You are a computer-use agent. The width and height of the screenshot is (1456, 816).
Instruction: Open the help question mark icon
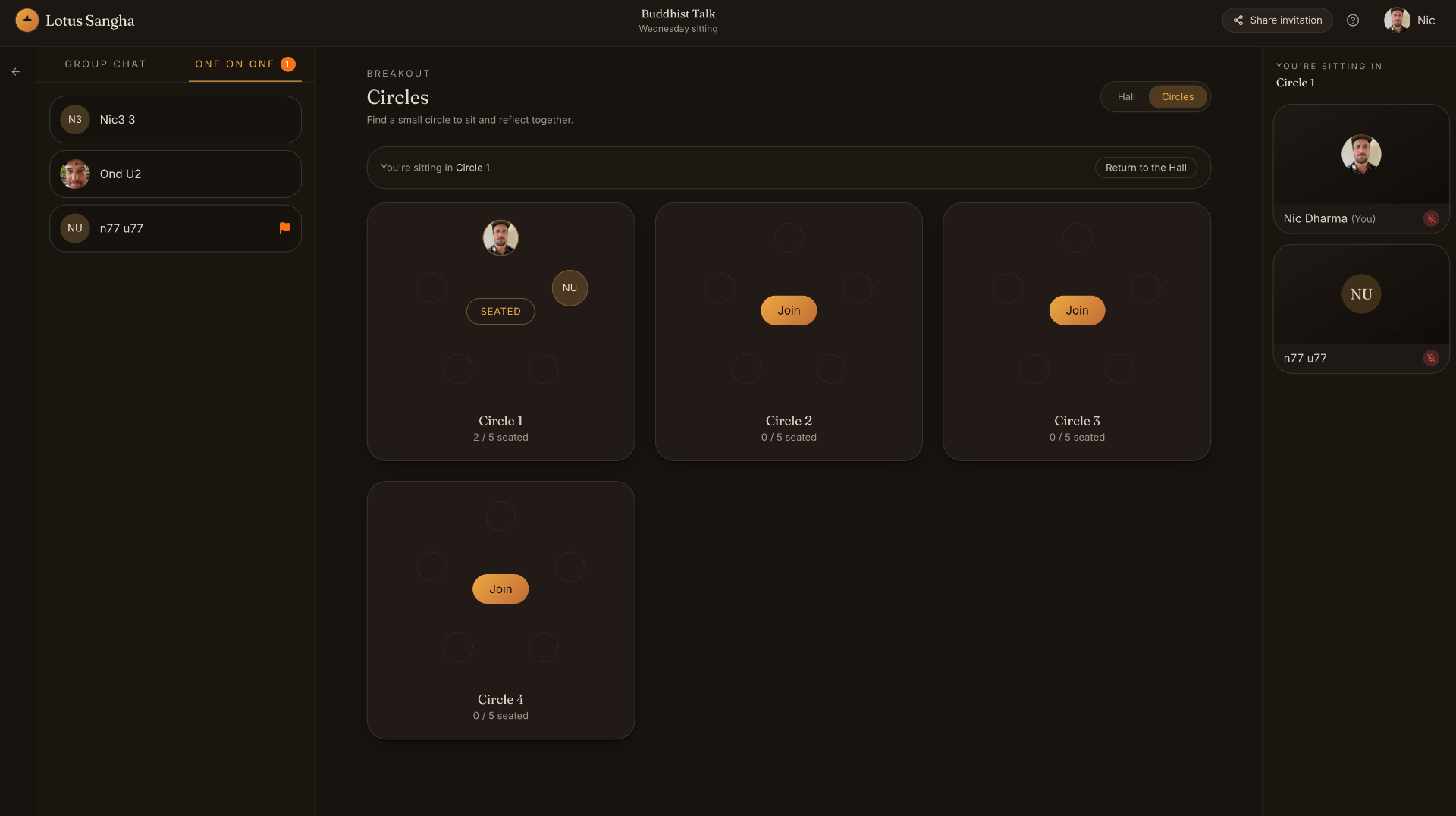pos(1353,20)
